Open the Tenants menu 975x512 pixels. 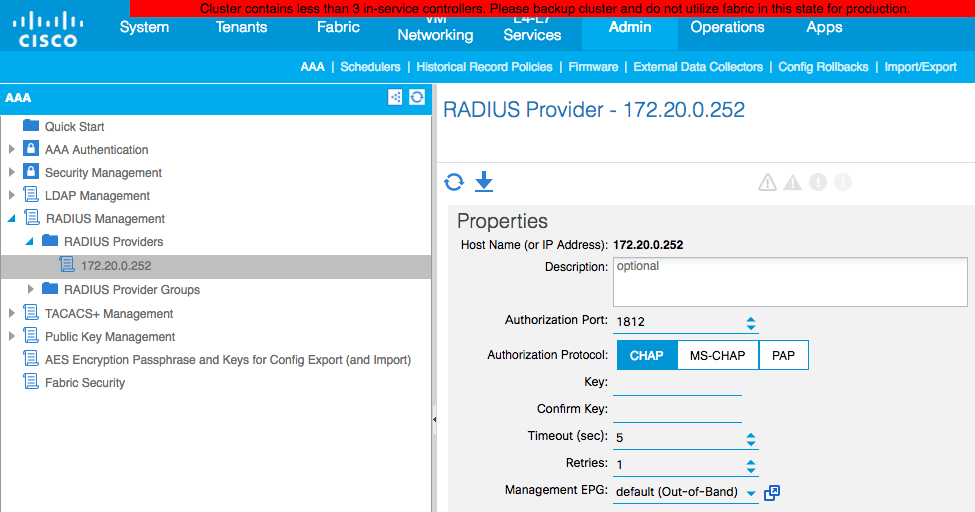click(x=241, y=27)
